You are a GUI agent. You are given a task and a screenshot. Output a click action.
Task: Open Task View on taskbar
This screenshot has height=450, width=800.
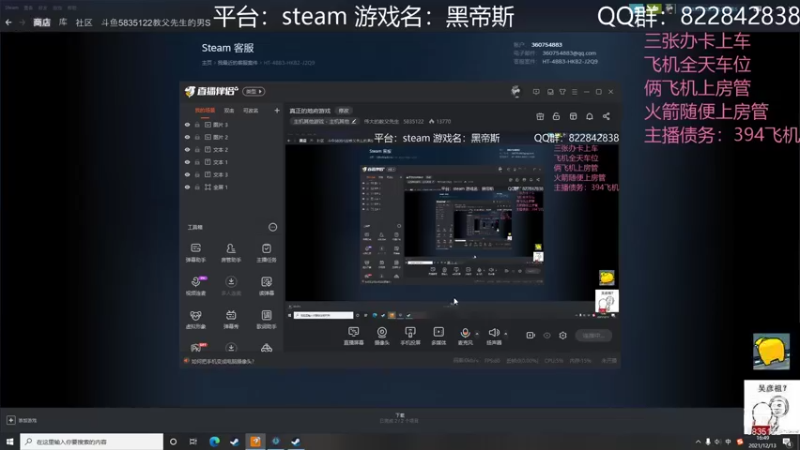(193, 441)
